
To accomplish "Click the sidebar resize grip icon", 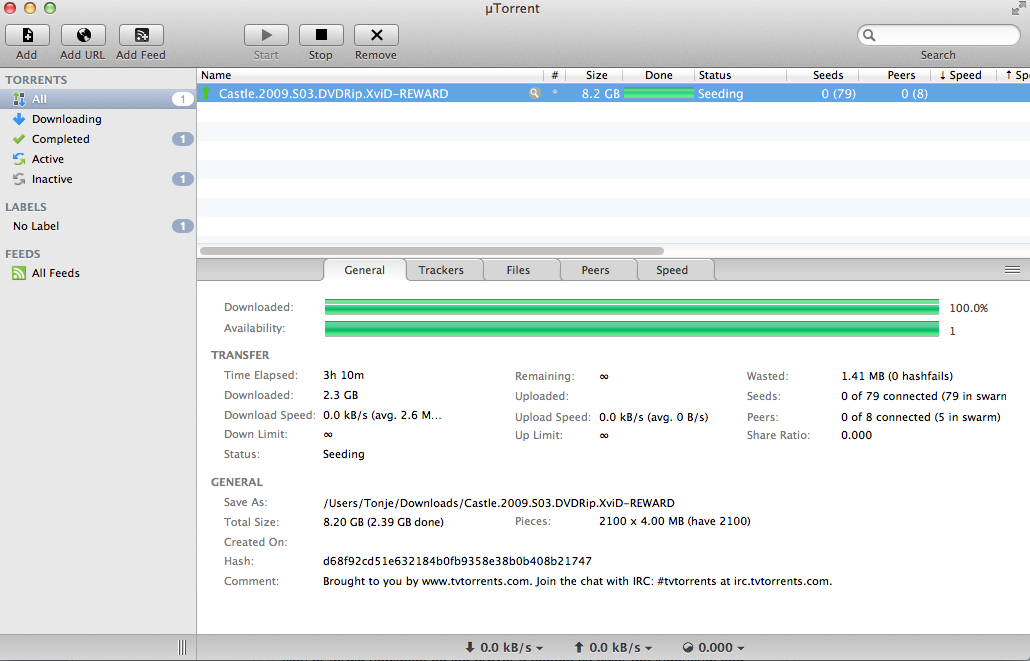I will (182, 647).
